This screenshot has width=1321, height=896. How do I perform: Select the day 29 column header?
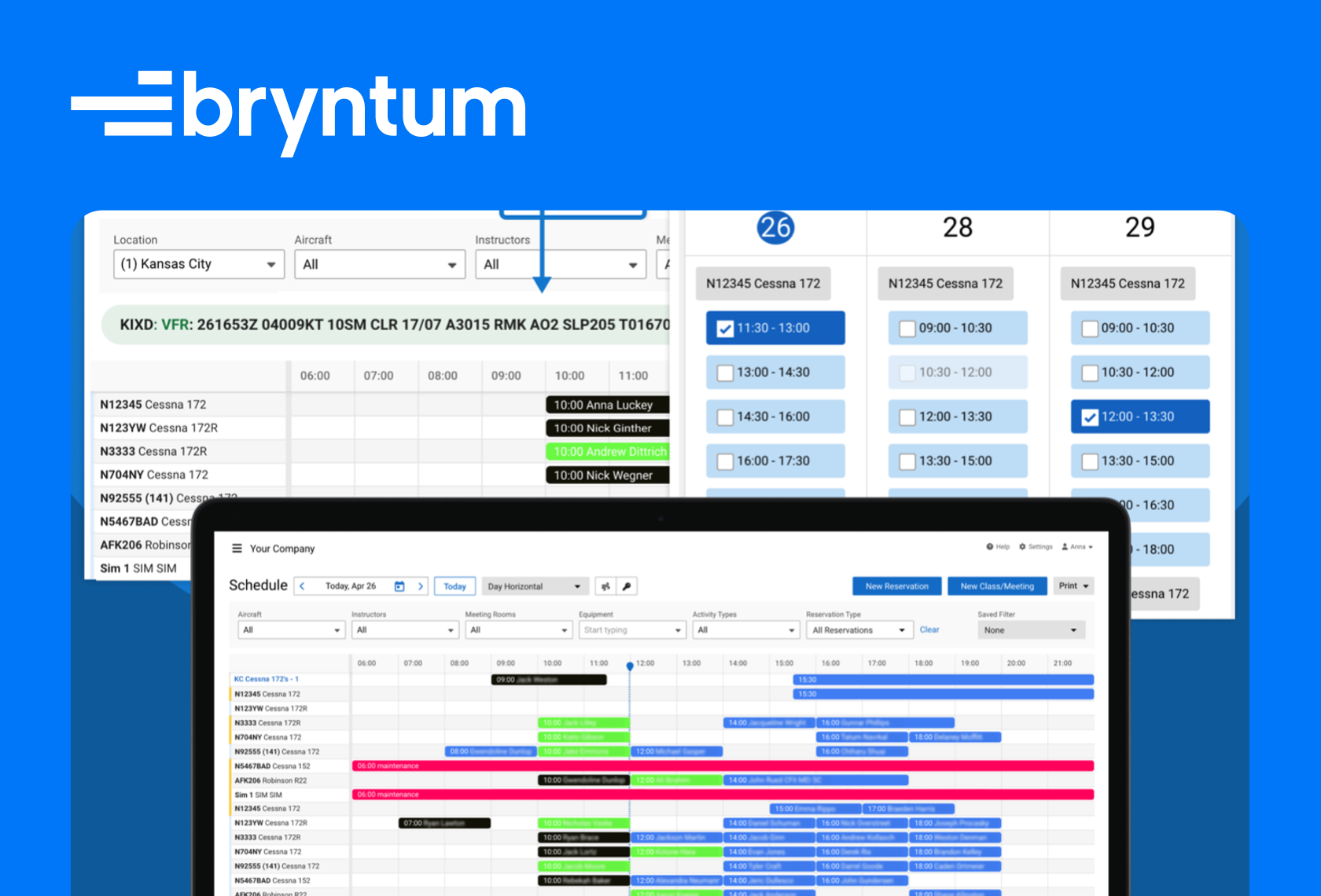1140,228
